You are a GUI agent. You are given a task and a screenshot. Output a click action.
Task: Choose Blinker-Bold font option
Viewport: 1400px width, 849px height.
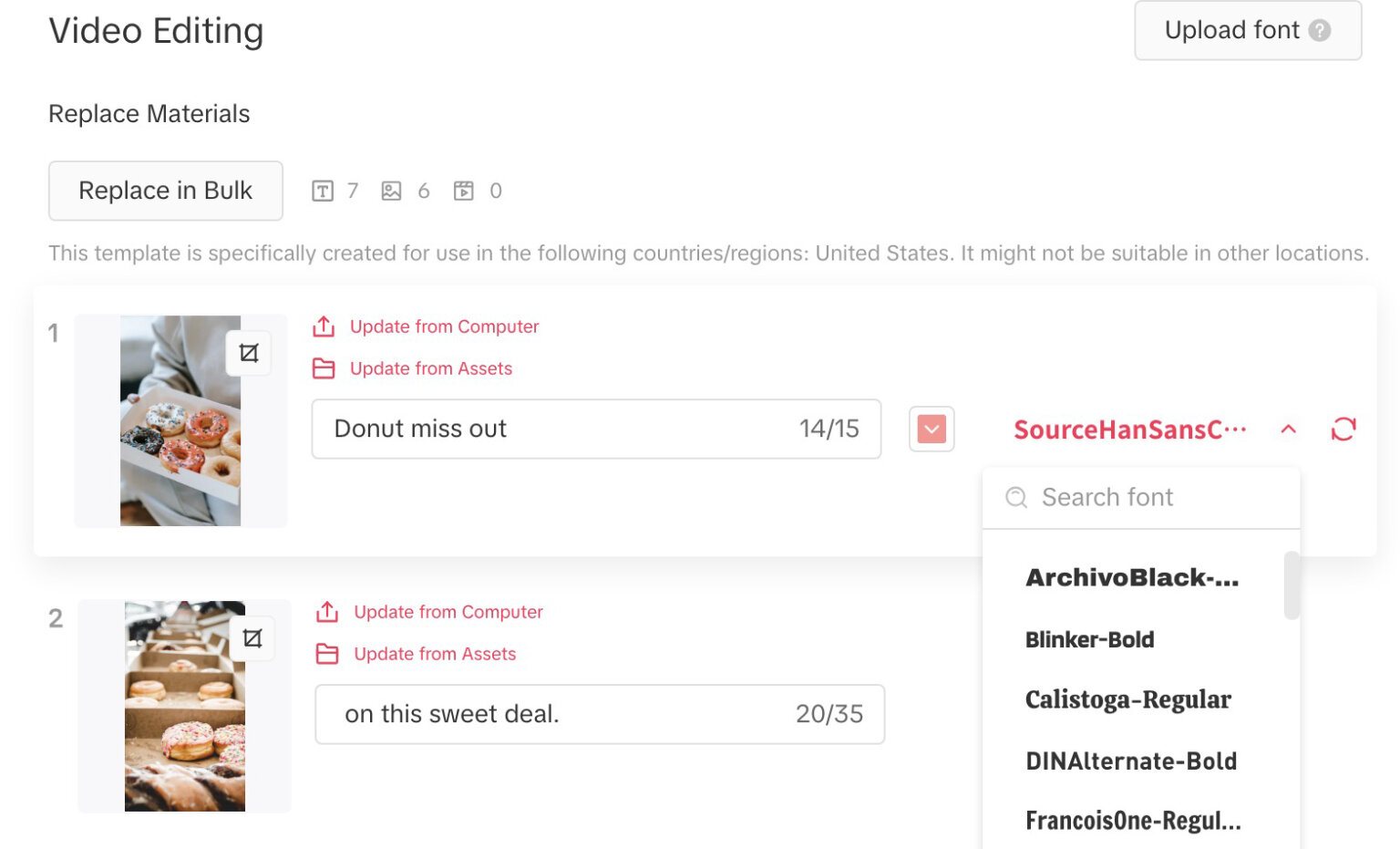click(x=1089, y=639)
